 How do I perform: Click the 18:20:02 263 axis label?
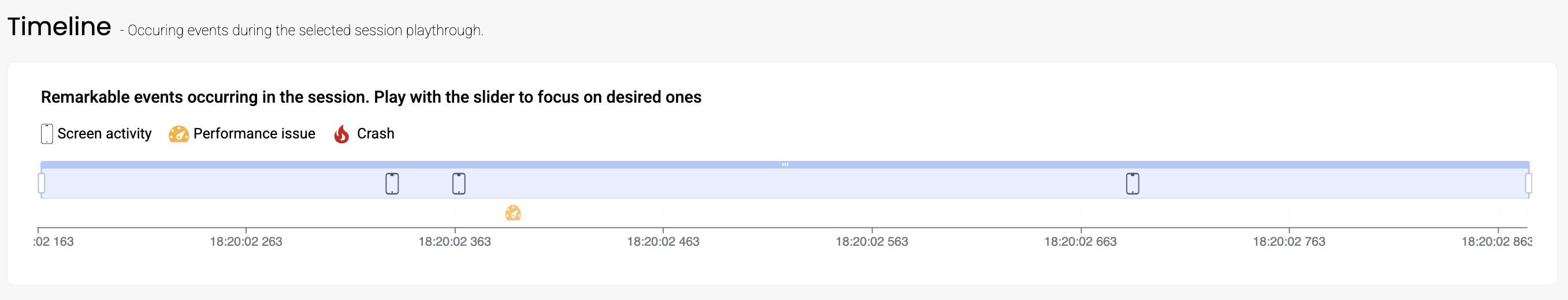click(246, 242)
